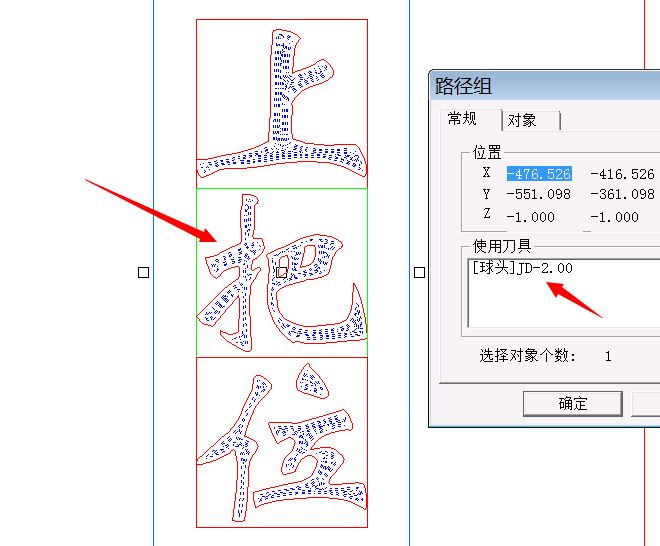Select the 上 character toolpath
Viewport: 660px width, 546px height.
point(282,103)
